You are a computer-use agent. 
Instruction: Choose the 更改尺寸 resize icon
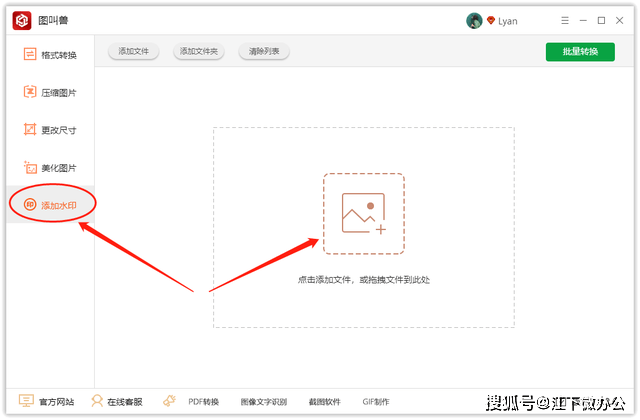click(x=30, y=129)
